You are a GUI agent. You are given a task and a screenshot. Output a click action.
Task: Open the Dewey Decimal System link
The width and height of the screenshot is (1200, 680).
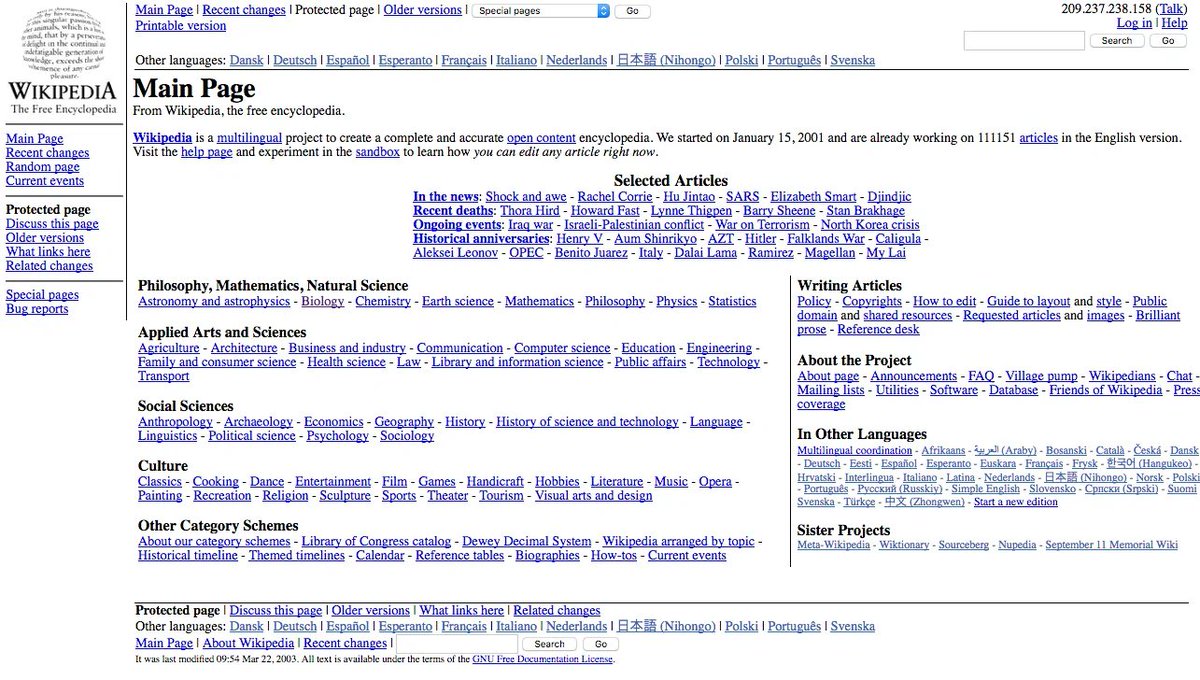coord(527,542)
